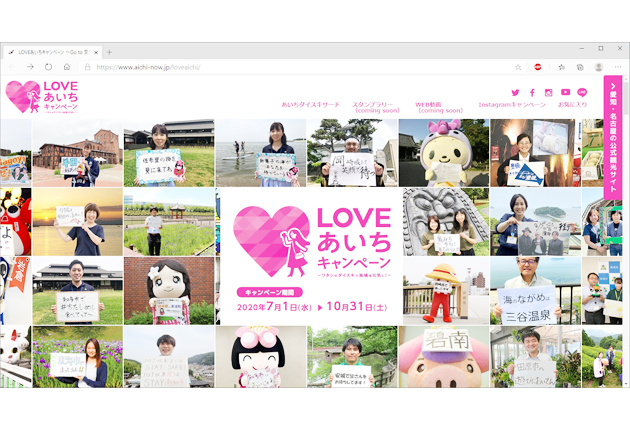Click the キャンペーン期間 pink label

tap(270, 292)
